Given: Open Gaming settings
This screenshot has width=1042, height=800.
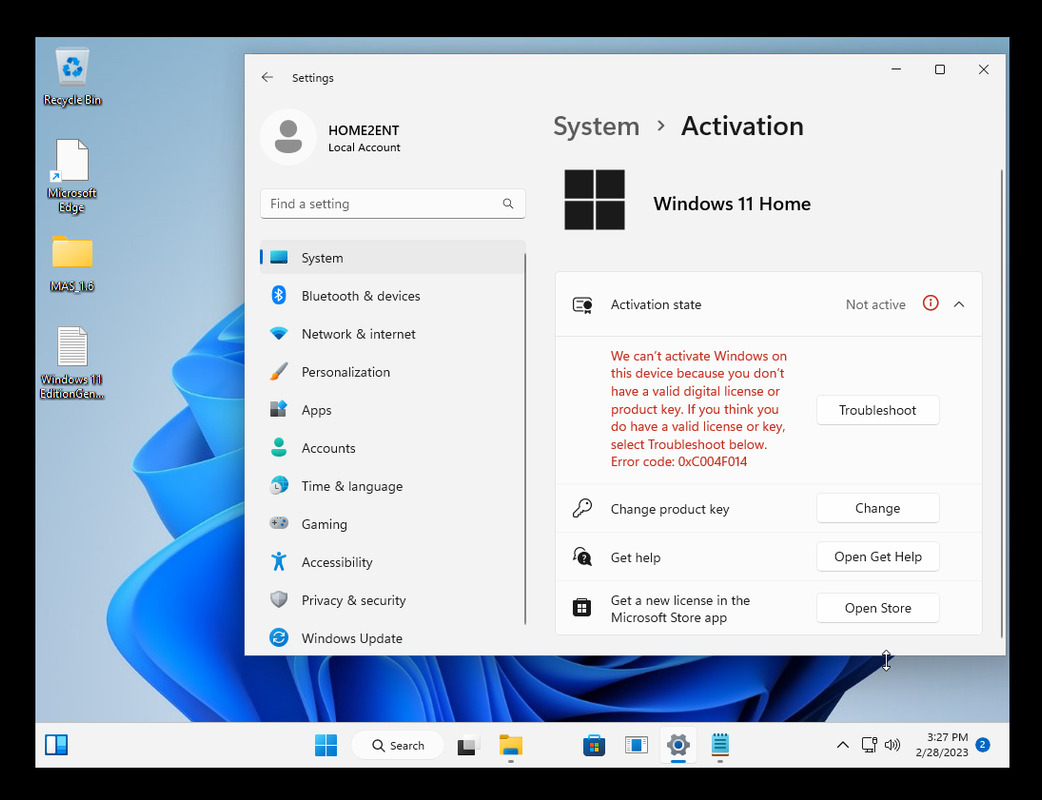Looking at the screenshot, I should pyautogui.click(x=392, y=524).
